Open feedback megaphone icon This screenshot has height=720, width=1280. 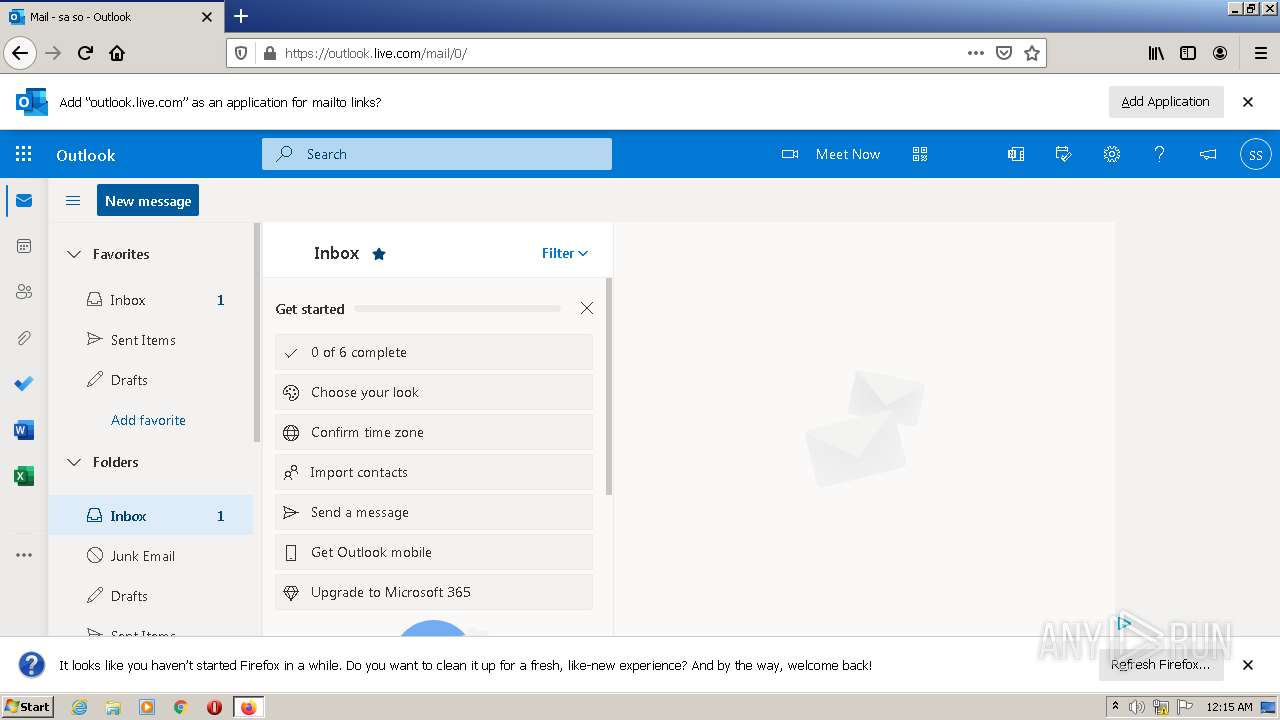(x=1208, y=154)
